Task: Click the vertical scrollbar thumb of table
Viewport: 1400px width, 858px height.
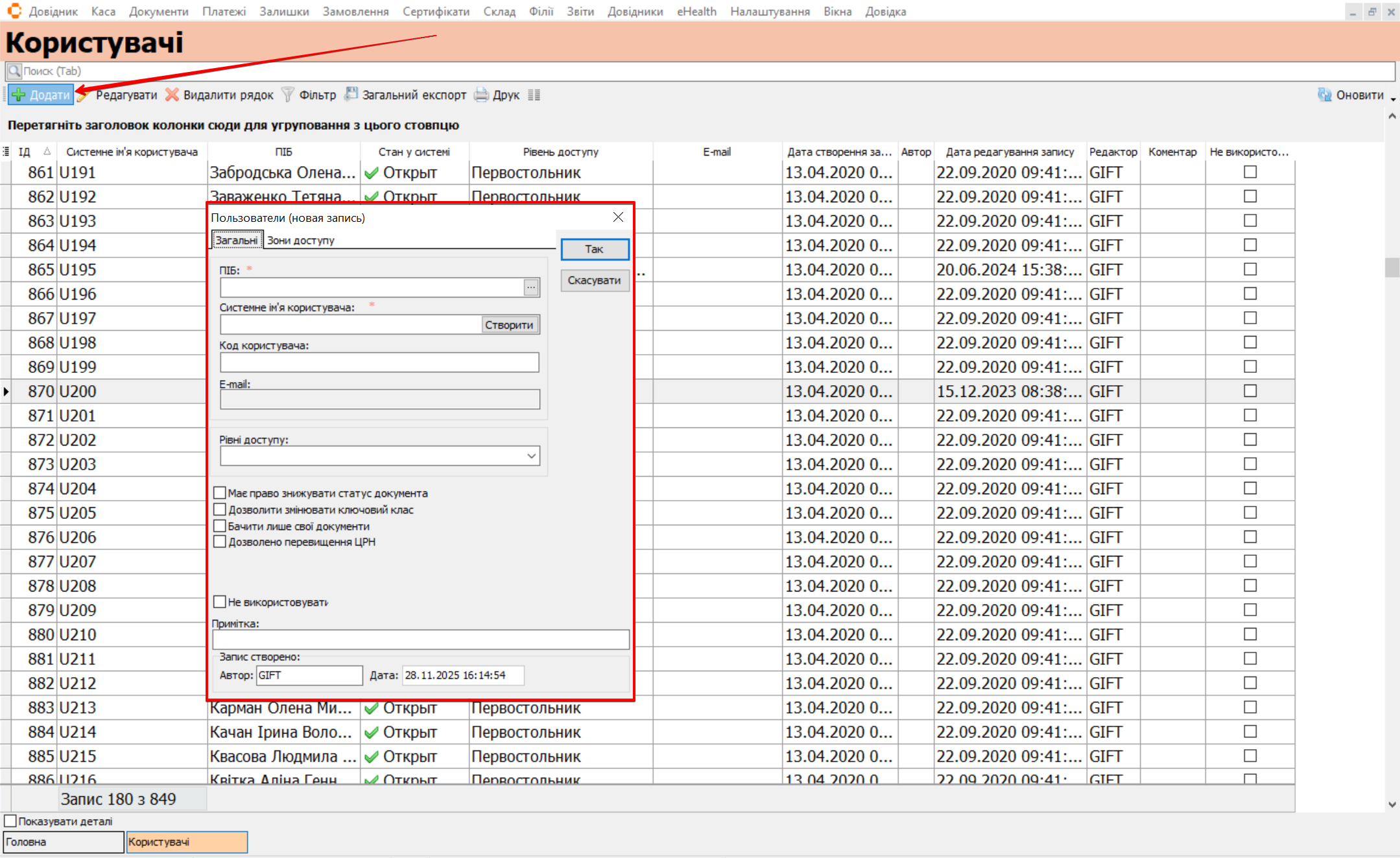Action: [1392, 267]
